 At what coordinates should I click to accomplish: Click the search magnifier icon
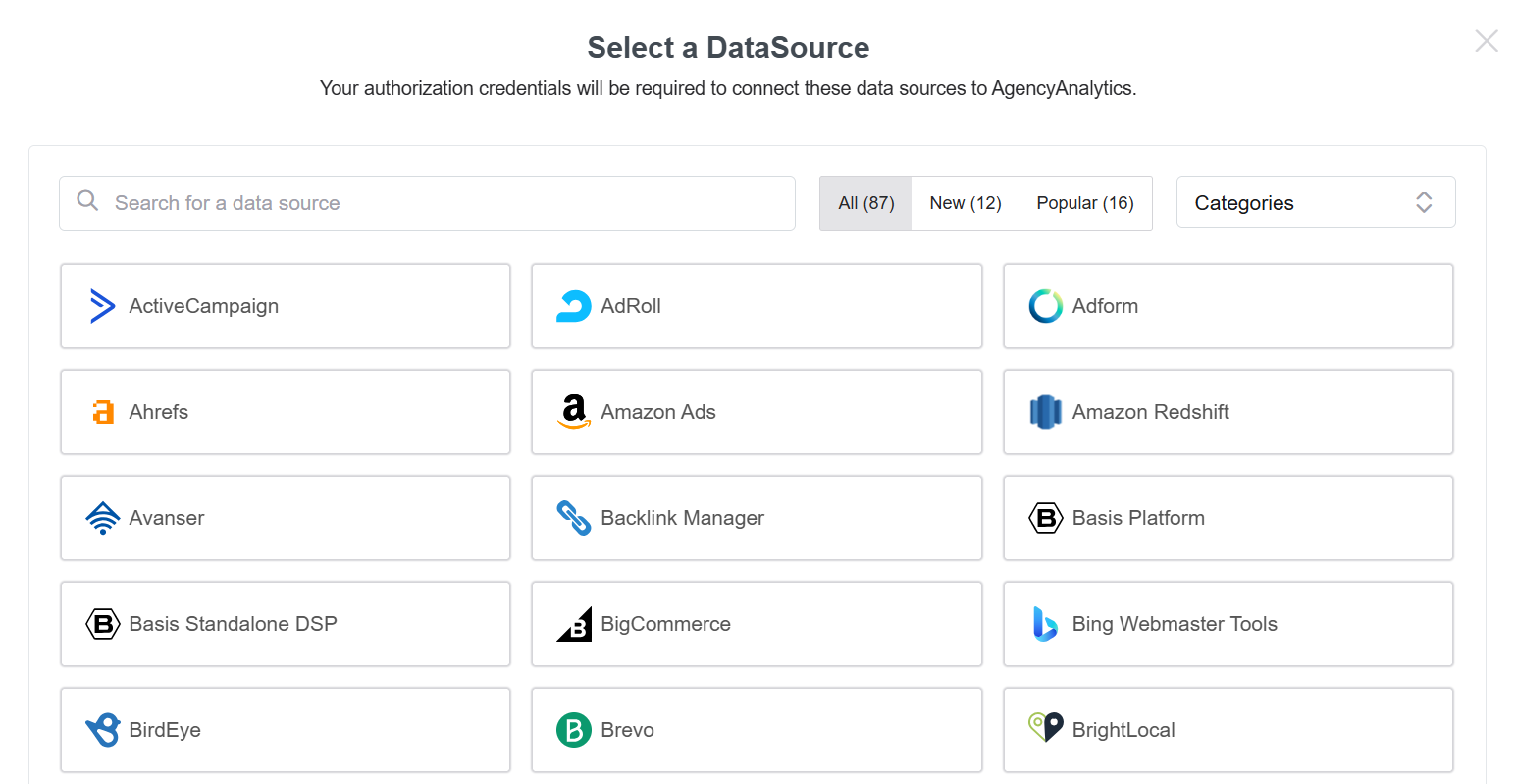87,201
